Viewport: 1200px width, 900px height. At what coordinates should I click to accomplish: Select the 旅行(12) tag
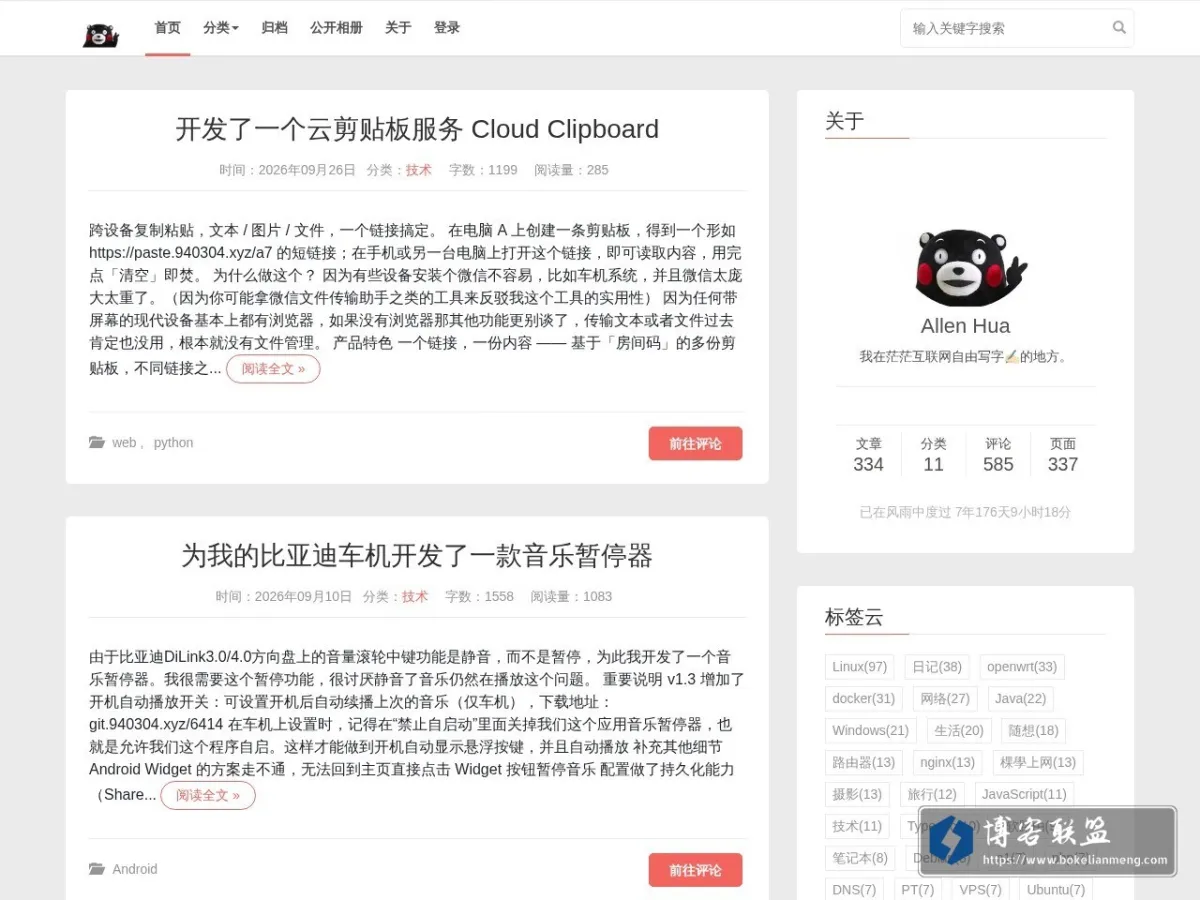(x=932, y=795)
